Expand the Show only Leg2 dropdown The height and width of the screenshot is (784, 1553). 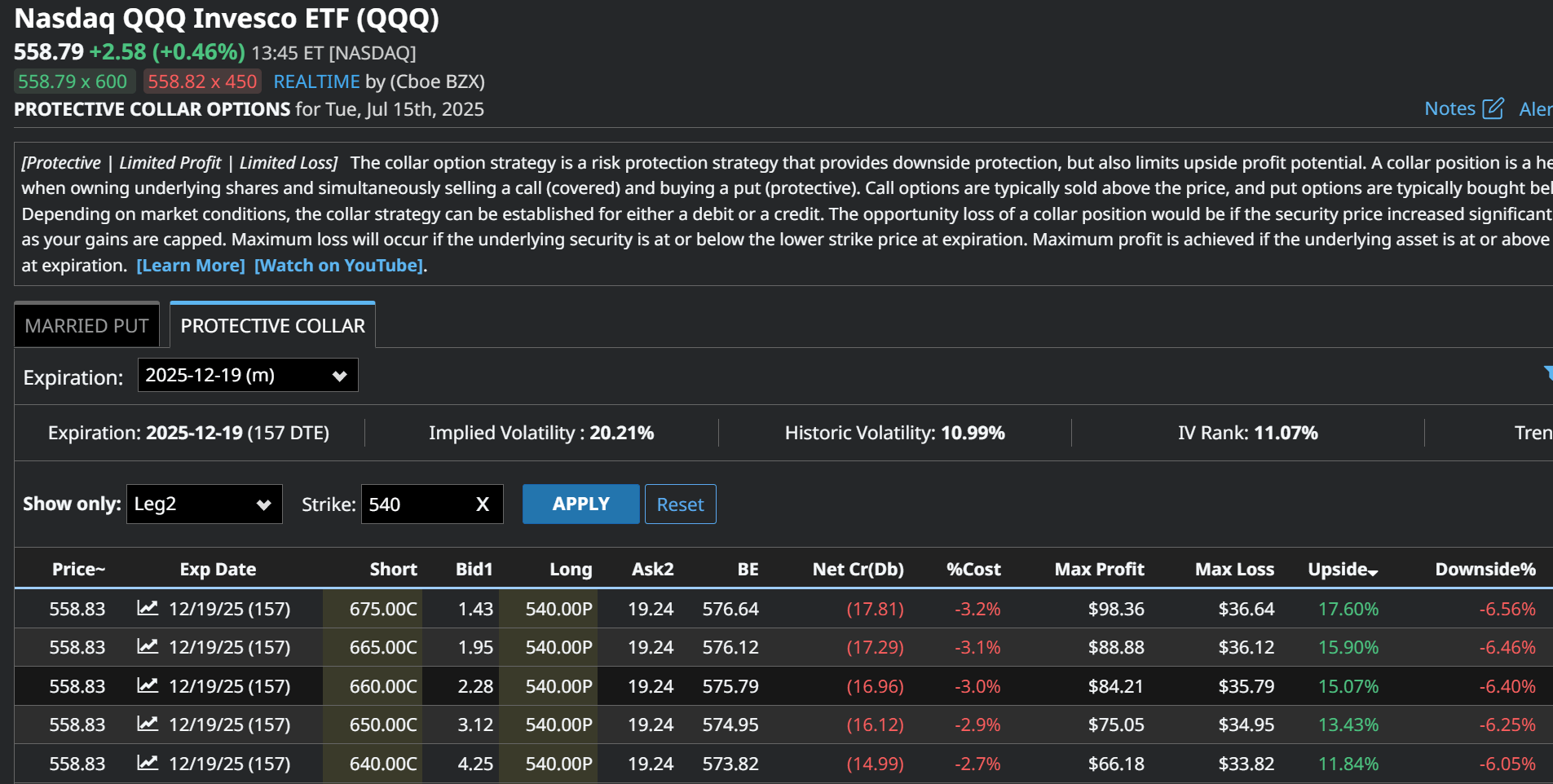pyautogui.click(x=204, y=504)
